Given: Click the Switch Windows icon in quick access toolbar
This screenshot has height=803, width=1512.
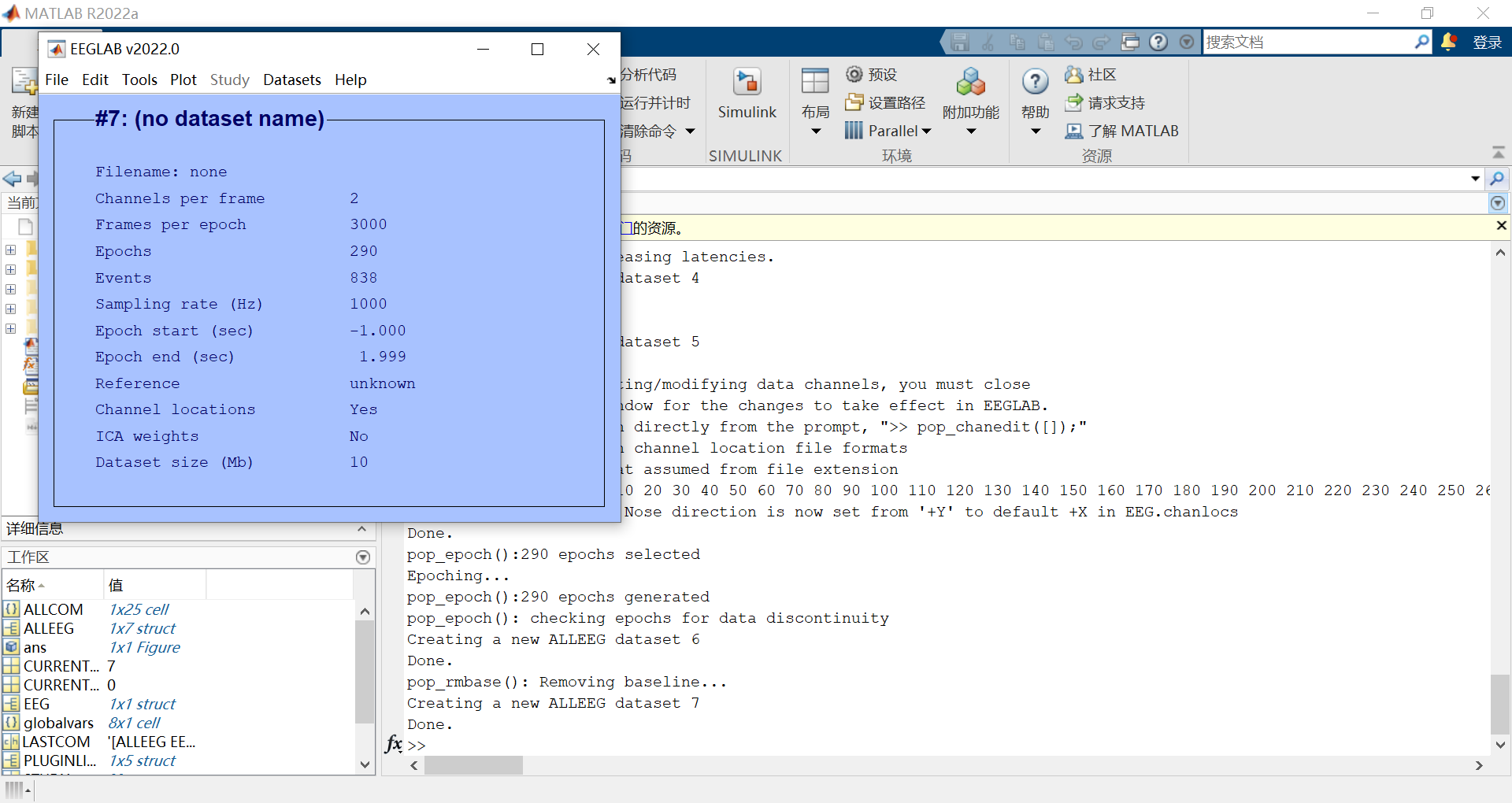Looking at the screenshot, I should click(1130, 42).
